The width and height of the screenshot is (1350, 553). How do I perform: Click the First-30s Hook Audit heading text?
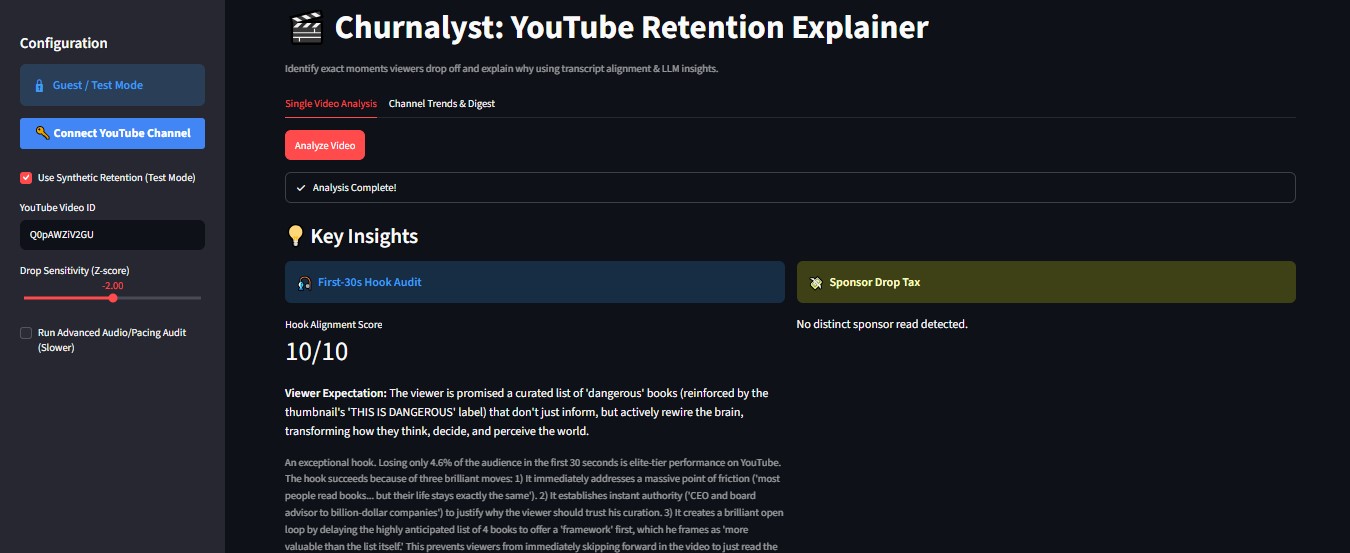(370, 282)
